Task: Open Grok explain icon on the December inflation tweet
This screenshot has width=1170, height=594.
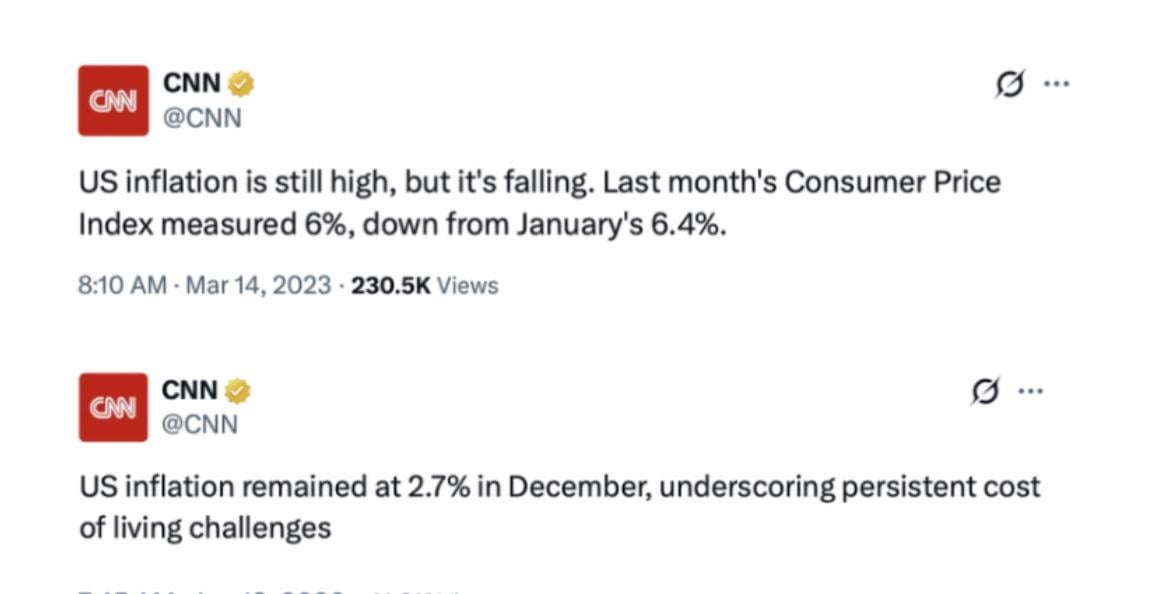Action: (x=985, y=392)
